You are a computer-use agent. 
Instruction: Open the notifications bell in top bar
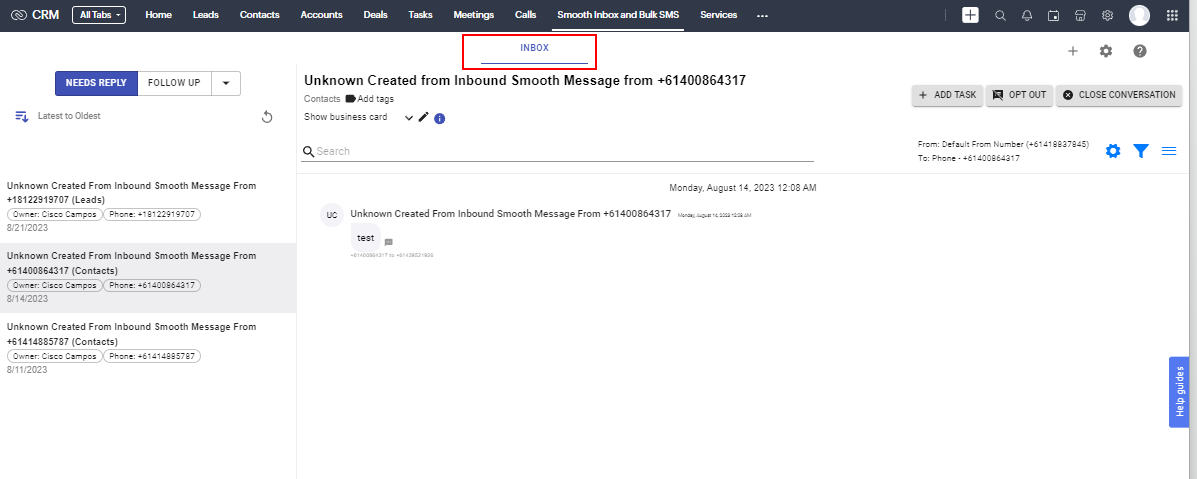click(1027, 15)
